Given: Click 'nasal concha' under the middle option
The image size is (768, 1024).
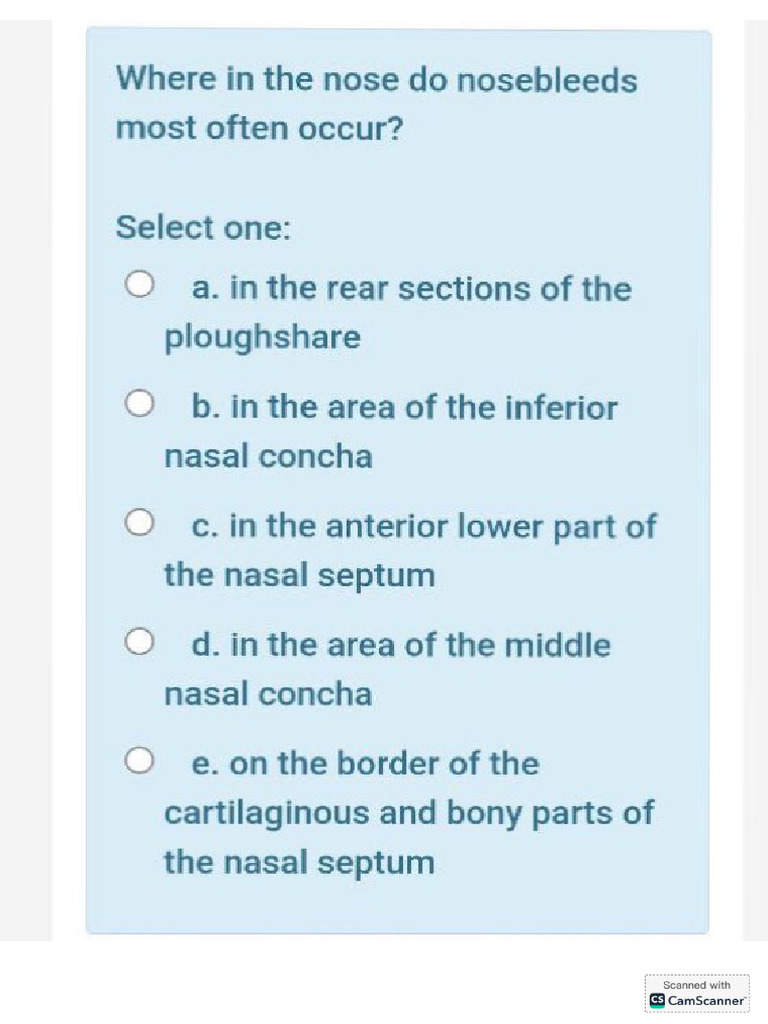Looking at the screenshot, I should [x=268, y=694].
